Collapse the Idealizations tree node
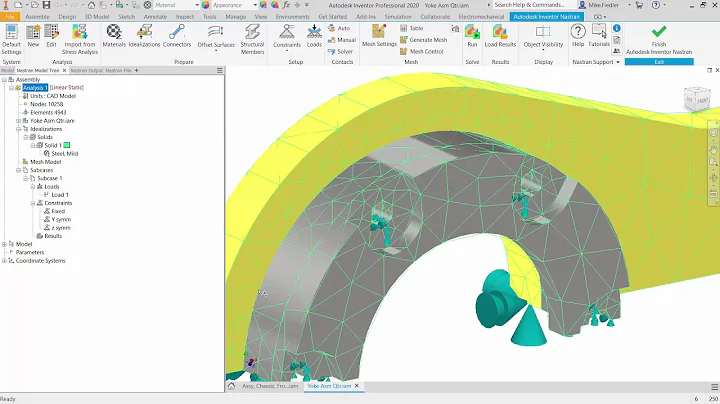720x404 pixels. click(18, 129)
